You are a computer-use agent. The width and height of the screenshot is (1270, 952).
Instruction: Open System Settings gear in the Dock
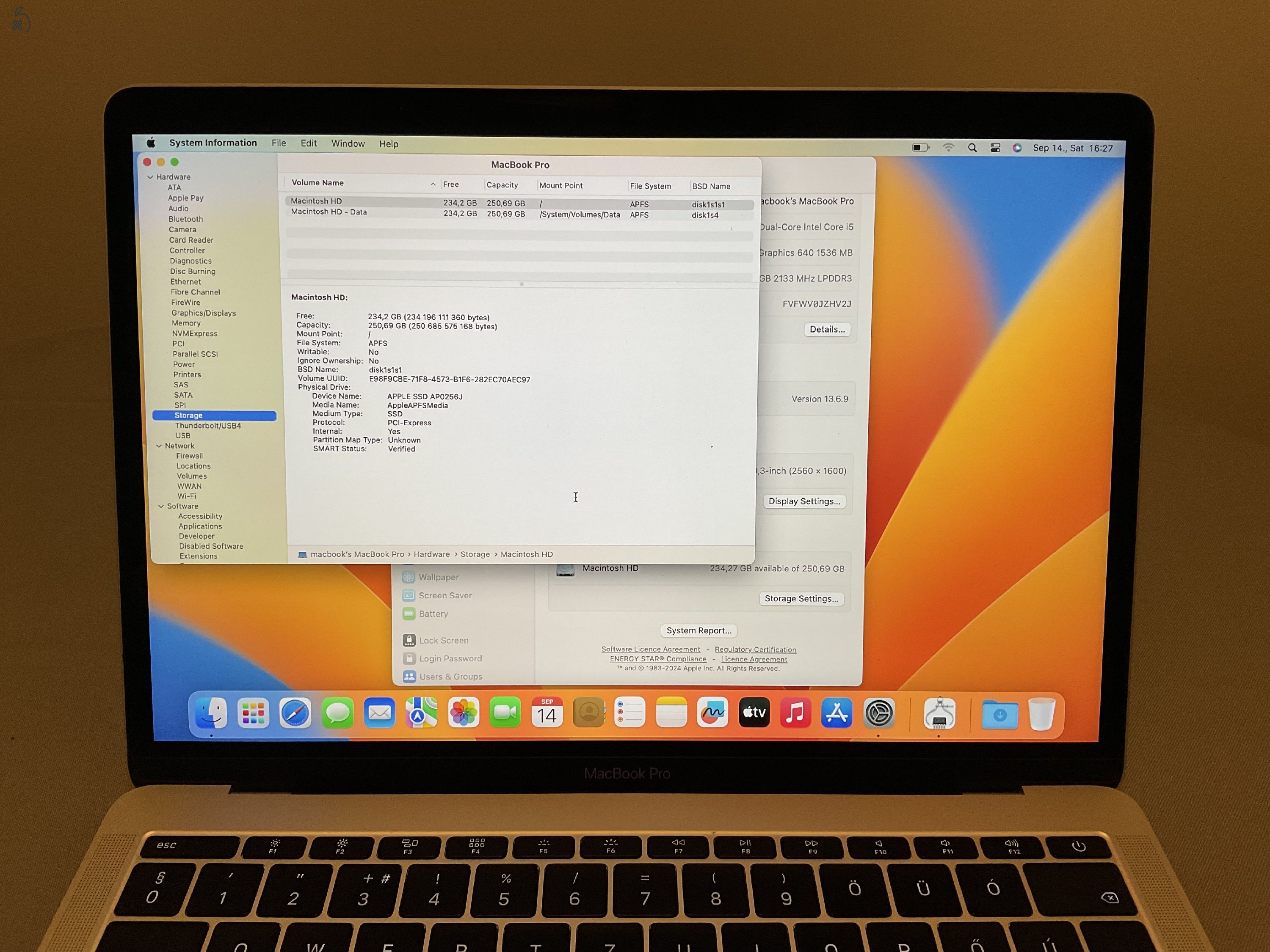click(x=878, y=713)
